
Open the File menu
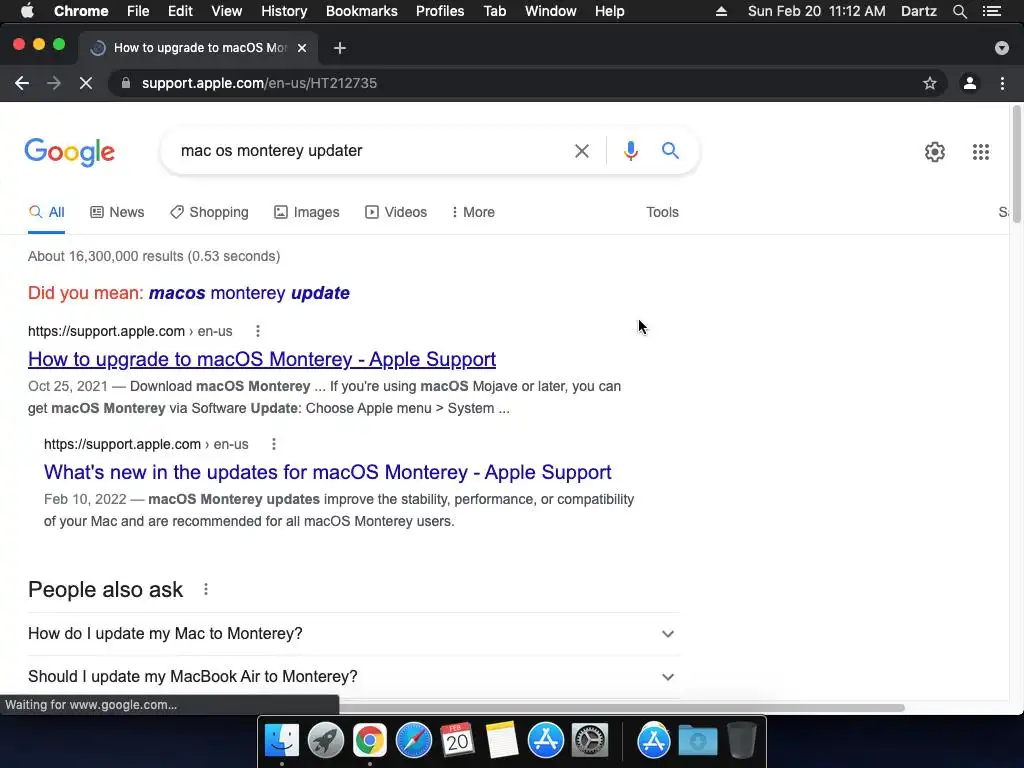[x=138, y=11]
